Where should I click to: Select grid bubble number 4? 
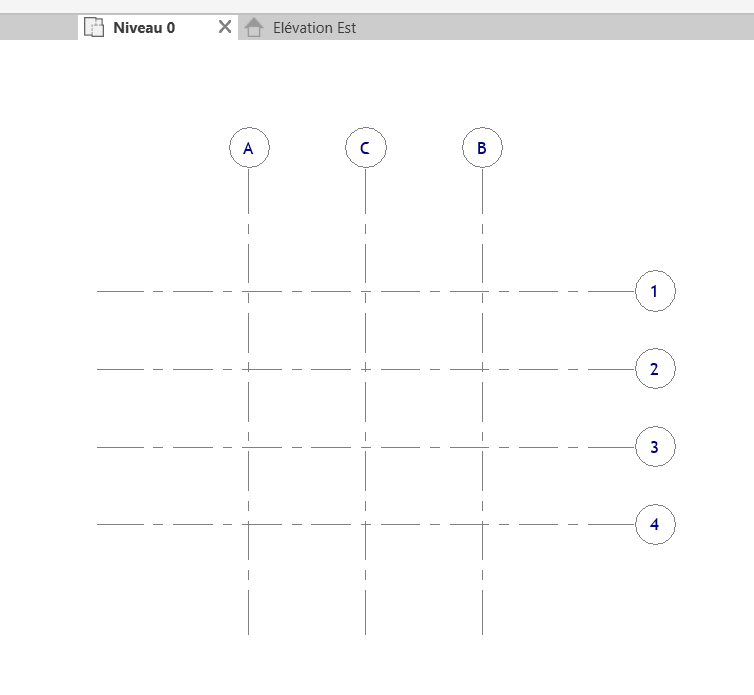[x=655, y=524]
